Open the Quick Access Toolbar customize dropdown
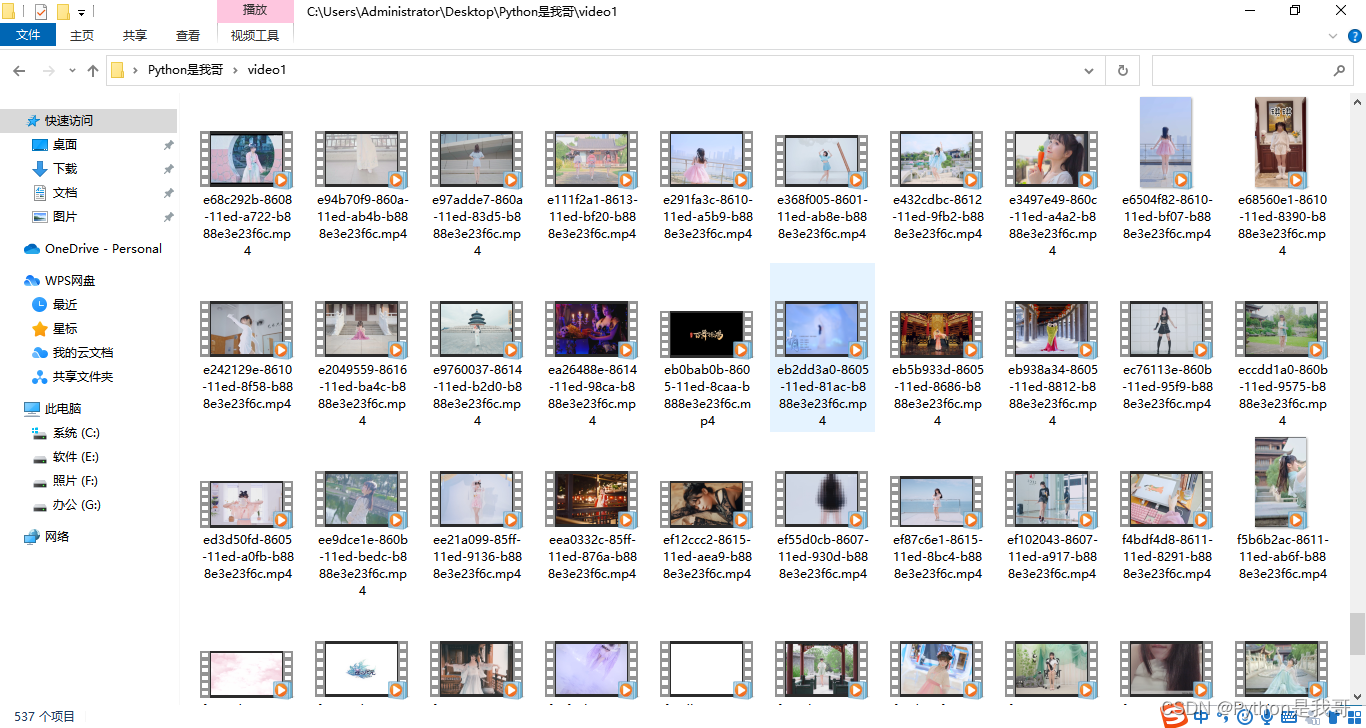 point(81,12)
